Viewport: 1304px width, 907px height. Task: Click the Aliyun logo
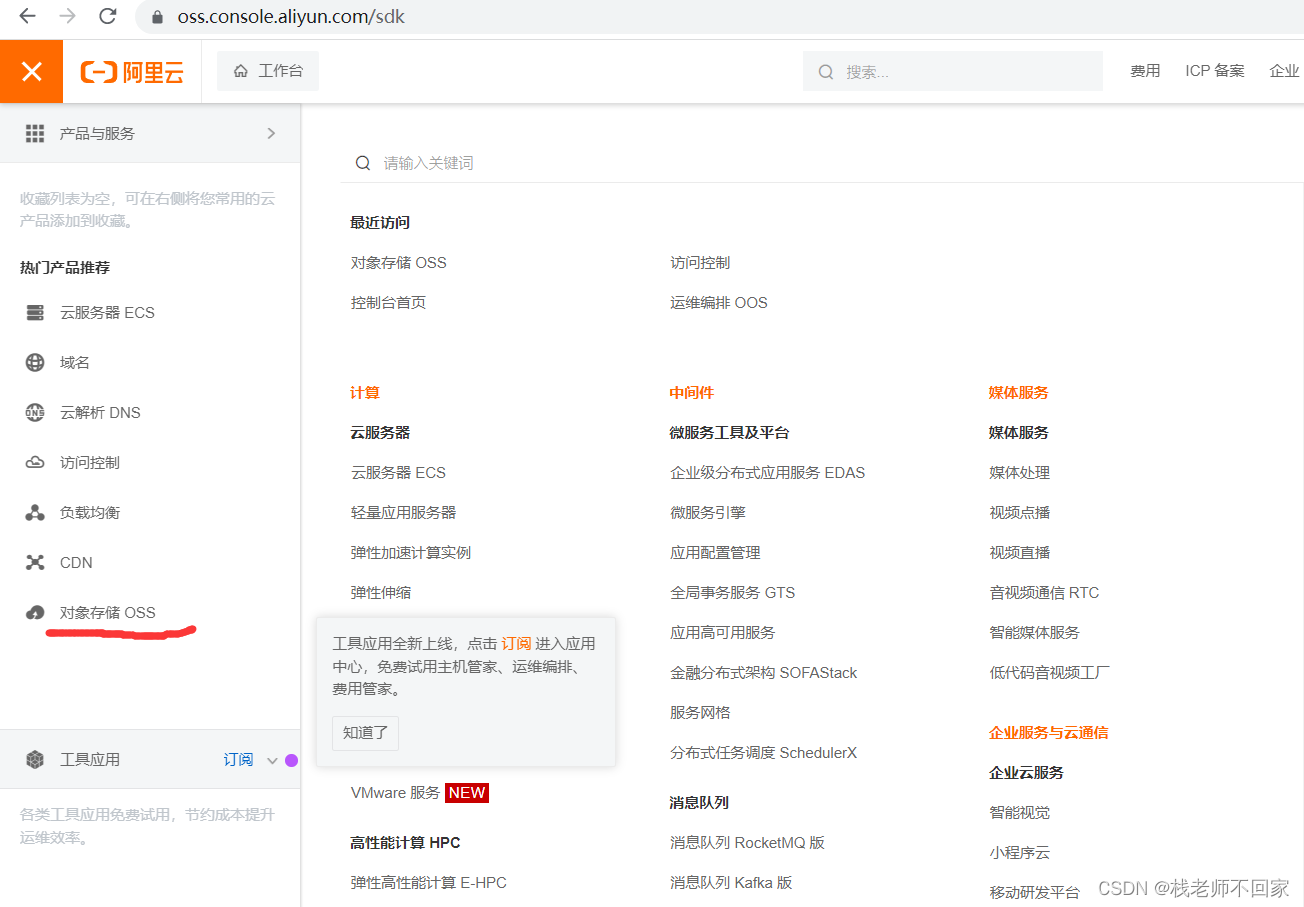click(132, 72)
